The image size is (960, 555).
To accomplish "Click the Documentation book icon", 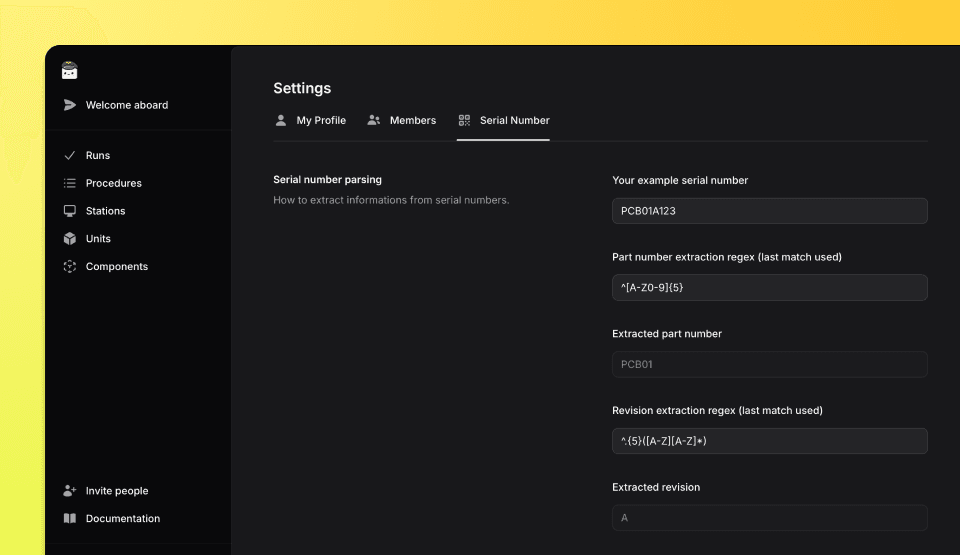I will [x=70, y=518].
